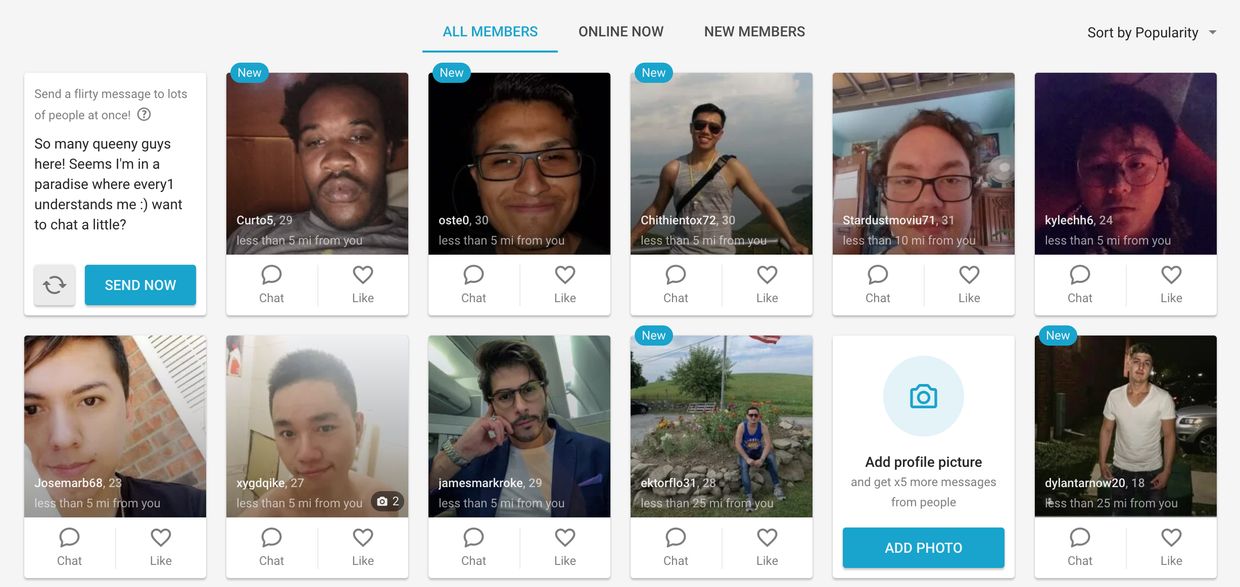
Task: Toggle like on Josemarb68's profile
Action: [x=161, y=538]
